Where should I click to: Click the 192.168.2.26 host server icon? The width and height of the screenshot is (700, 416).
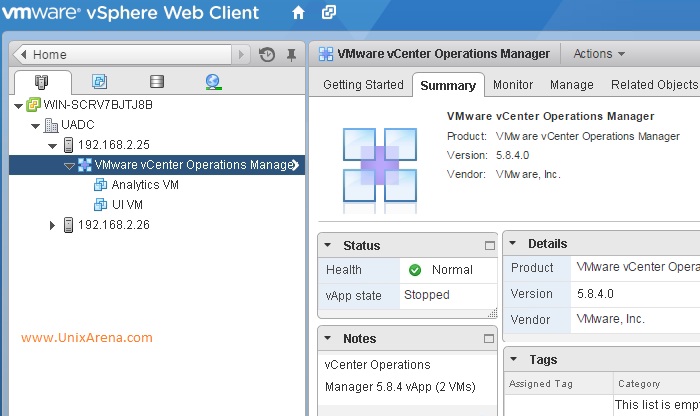[x=68, y=225]
